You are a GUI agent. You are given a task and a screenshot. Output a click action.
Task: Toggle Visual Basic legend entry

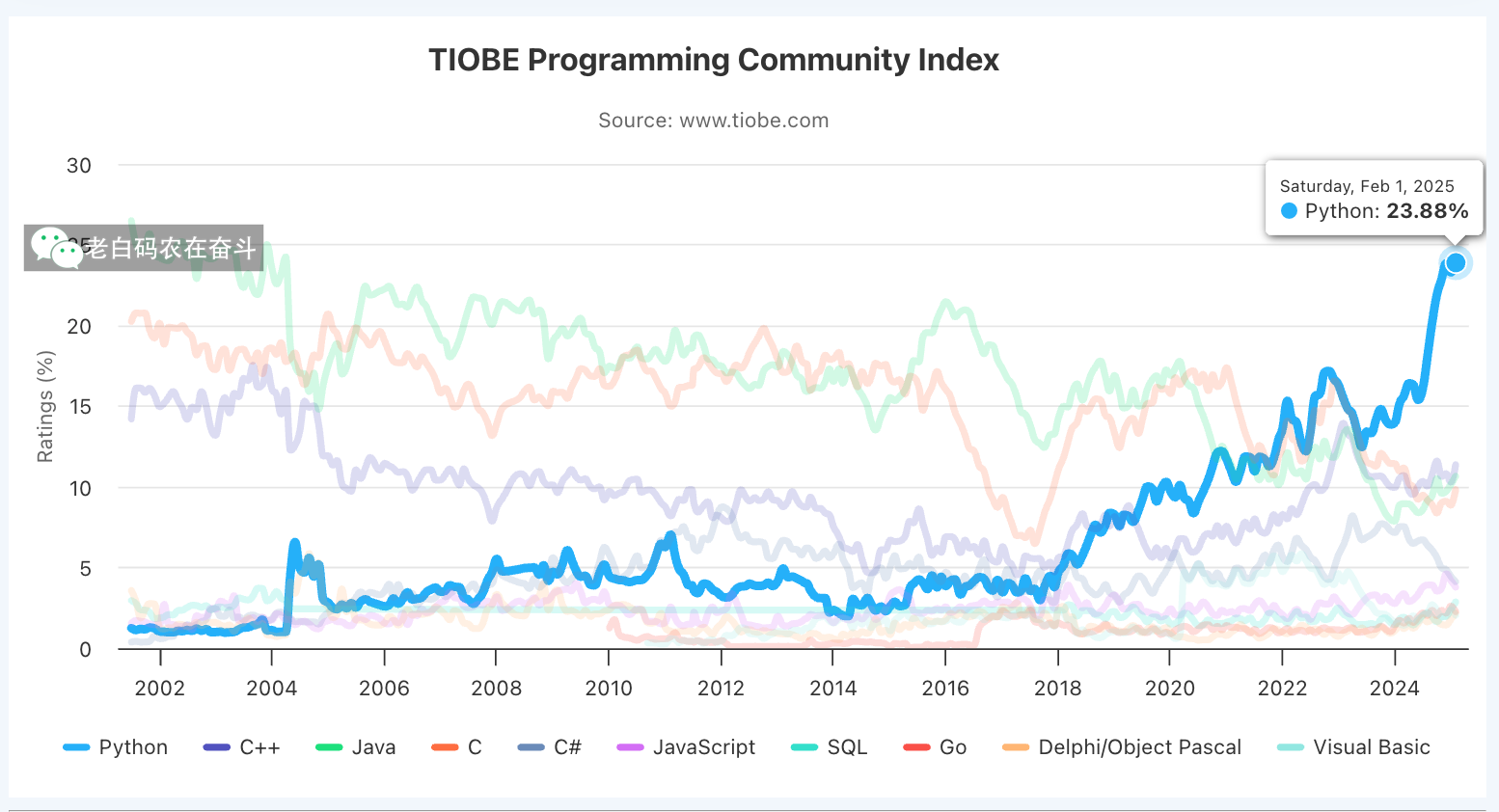(1353, 747)
